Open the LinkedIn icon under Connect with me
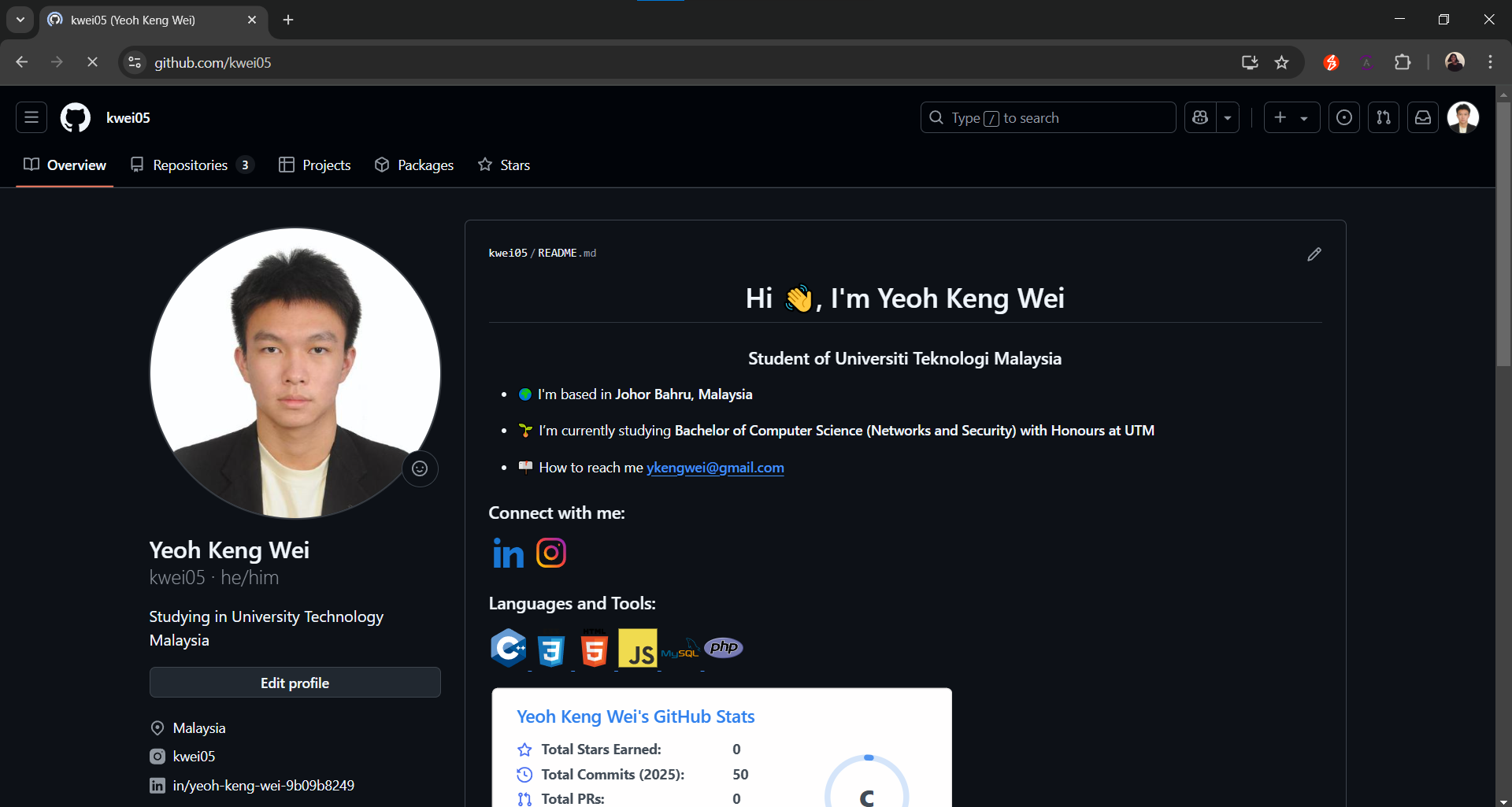Image resolution: width=1512 pixels, height=807 pixels. [x=508, y=553]
